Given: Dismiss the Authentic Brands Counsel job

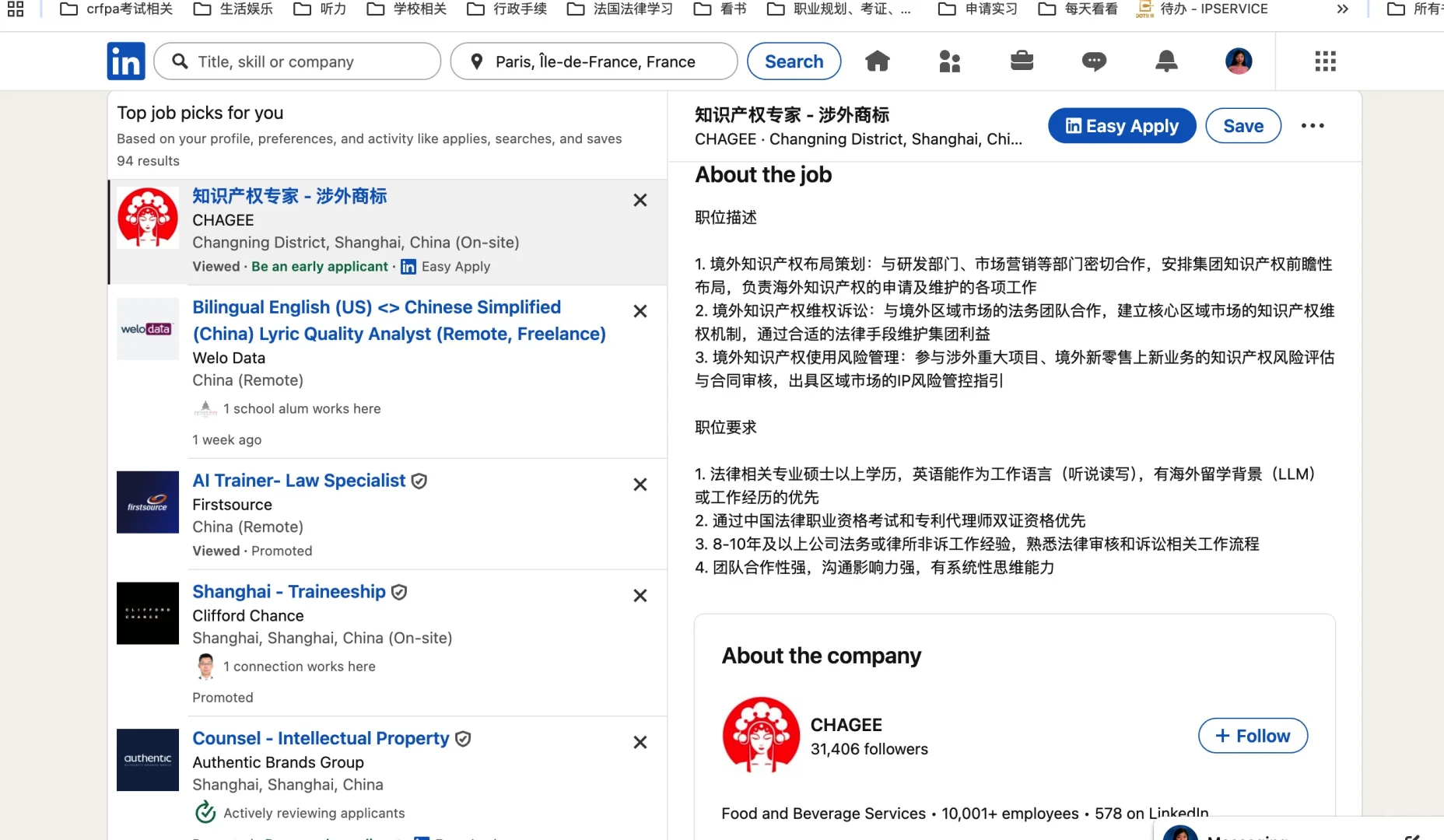Looking at the screenshot, I should coord(640,743).
